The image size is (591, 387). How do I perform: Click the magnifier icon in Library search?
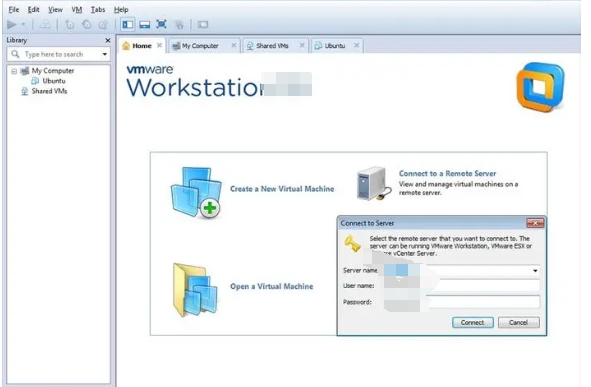15,54
